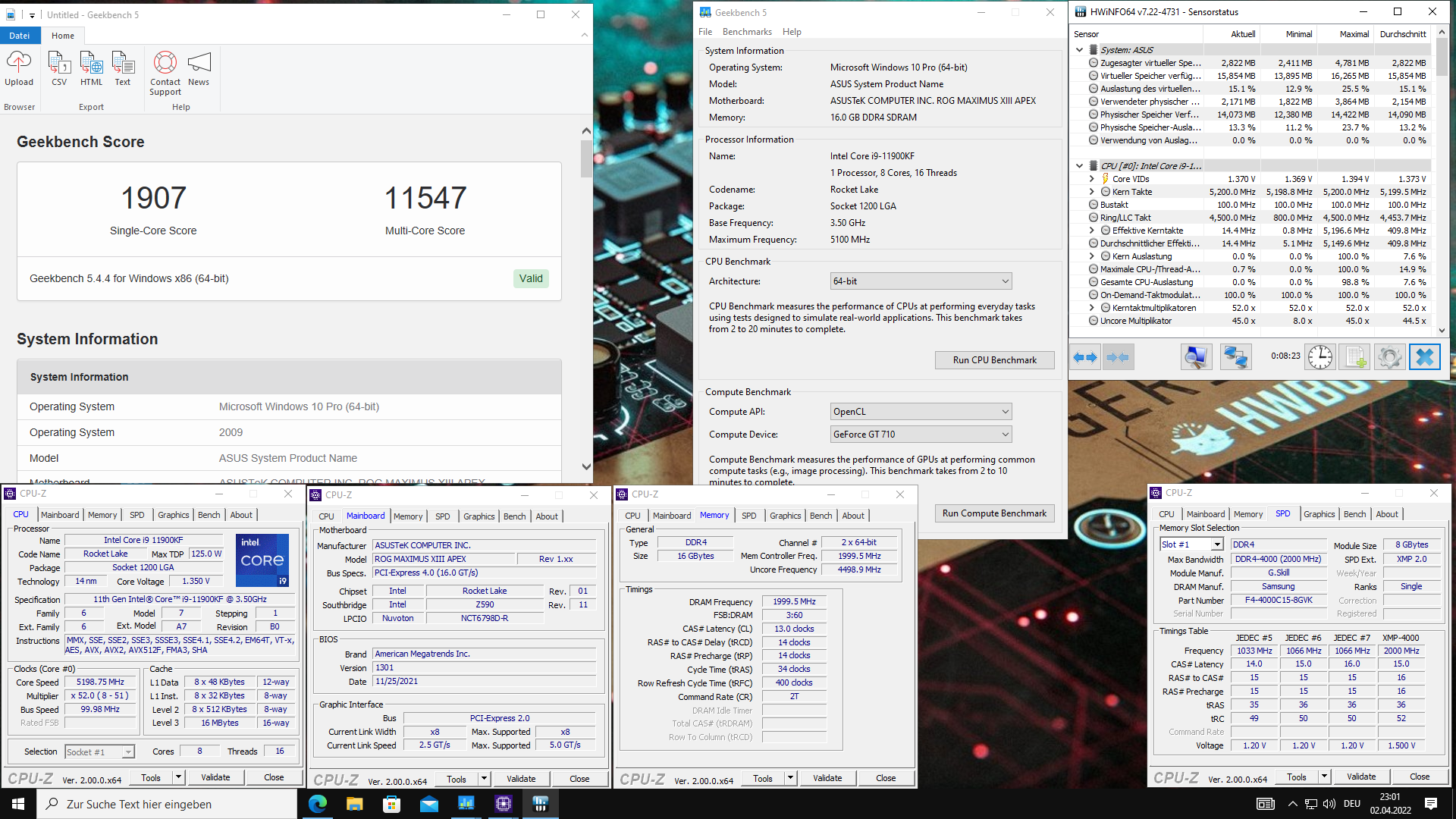Click Close button in CPU-Z Memory window
Screen dimensions: 1456x819
click(886, 778)
